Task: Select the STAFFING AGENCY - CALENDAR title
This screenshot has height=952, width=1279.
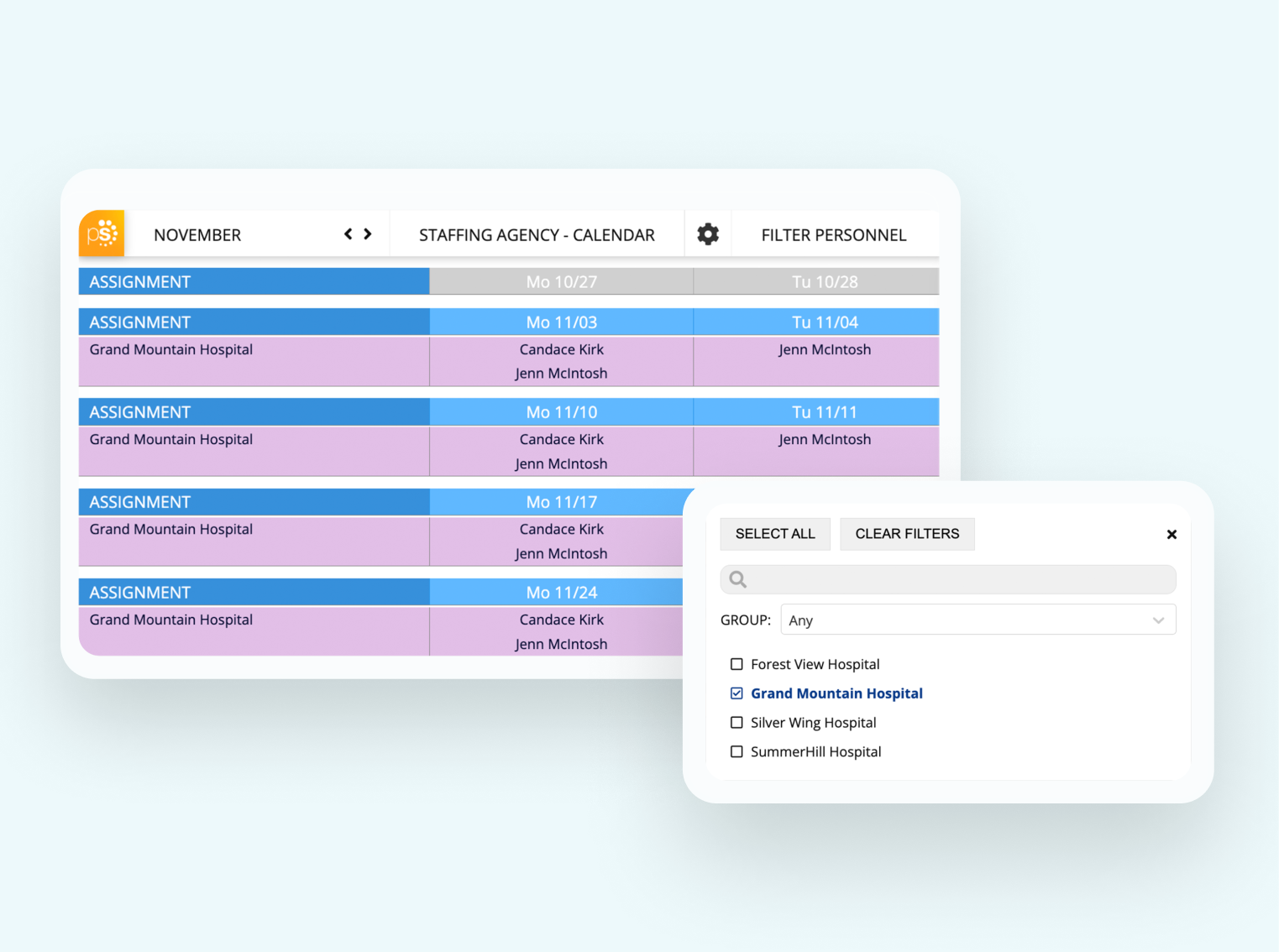Action: pyautogui.click(x=537, y=235)
